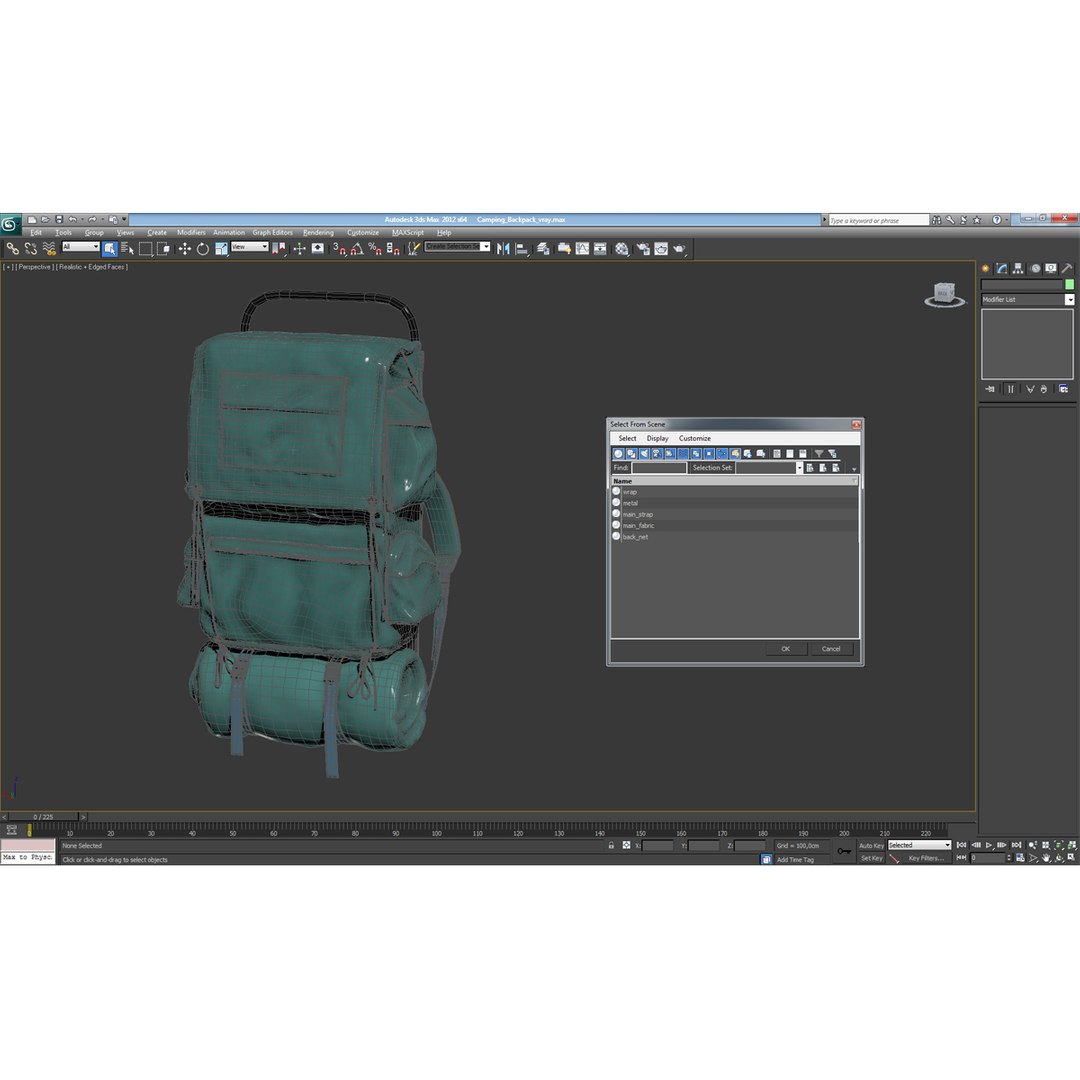Select the Select and Move tool
1080x1080 pixels.
(x=185, y=249)
